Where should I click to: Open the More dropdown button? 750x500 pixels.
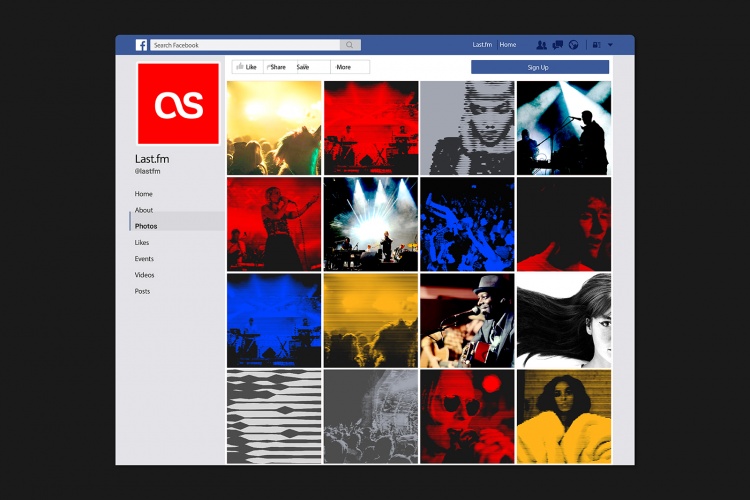click(x=345, y=67)
